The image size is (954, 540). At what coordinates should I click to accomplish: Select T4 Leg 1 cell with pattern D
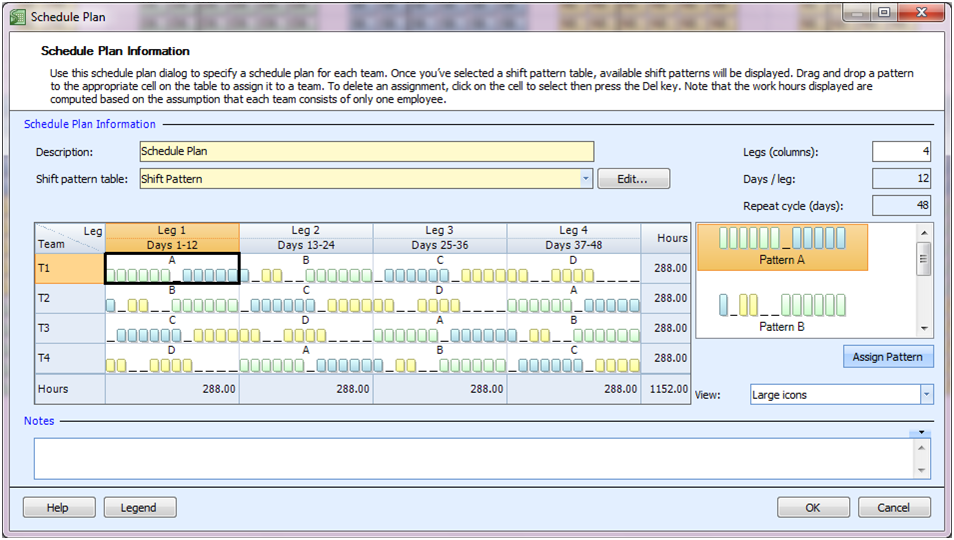[172, 358]
